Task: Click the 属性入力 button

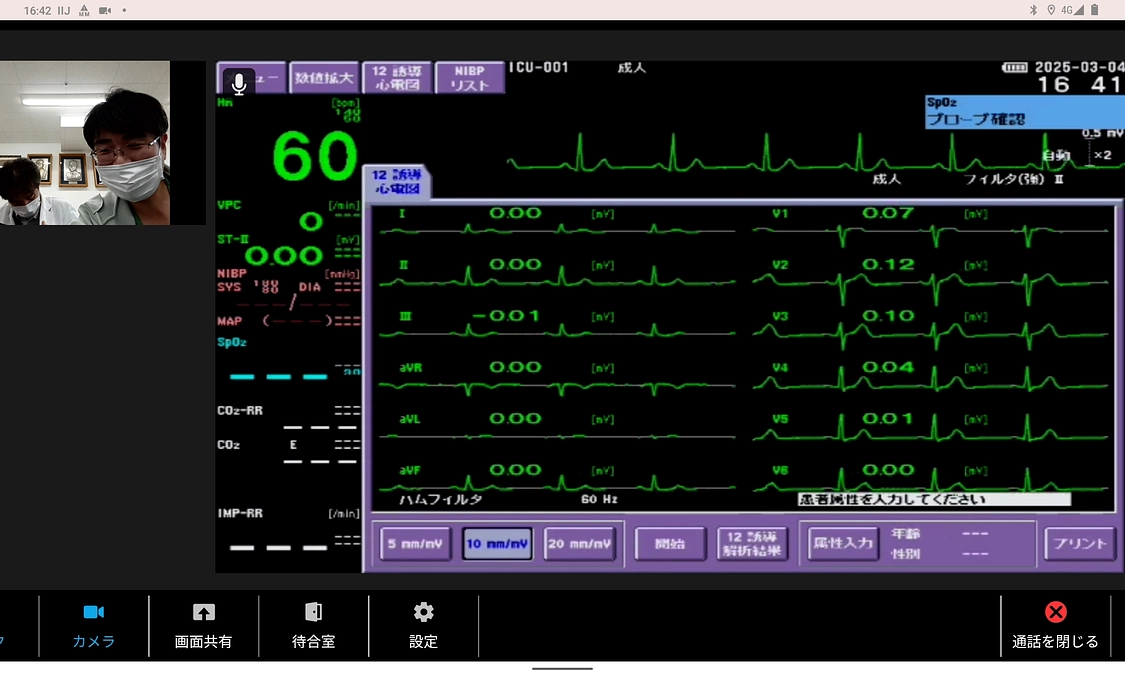Action: coord(843,544)
